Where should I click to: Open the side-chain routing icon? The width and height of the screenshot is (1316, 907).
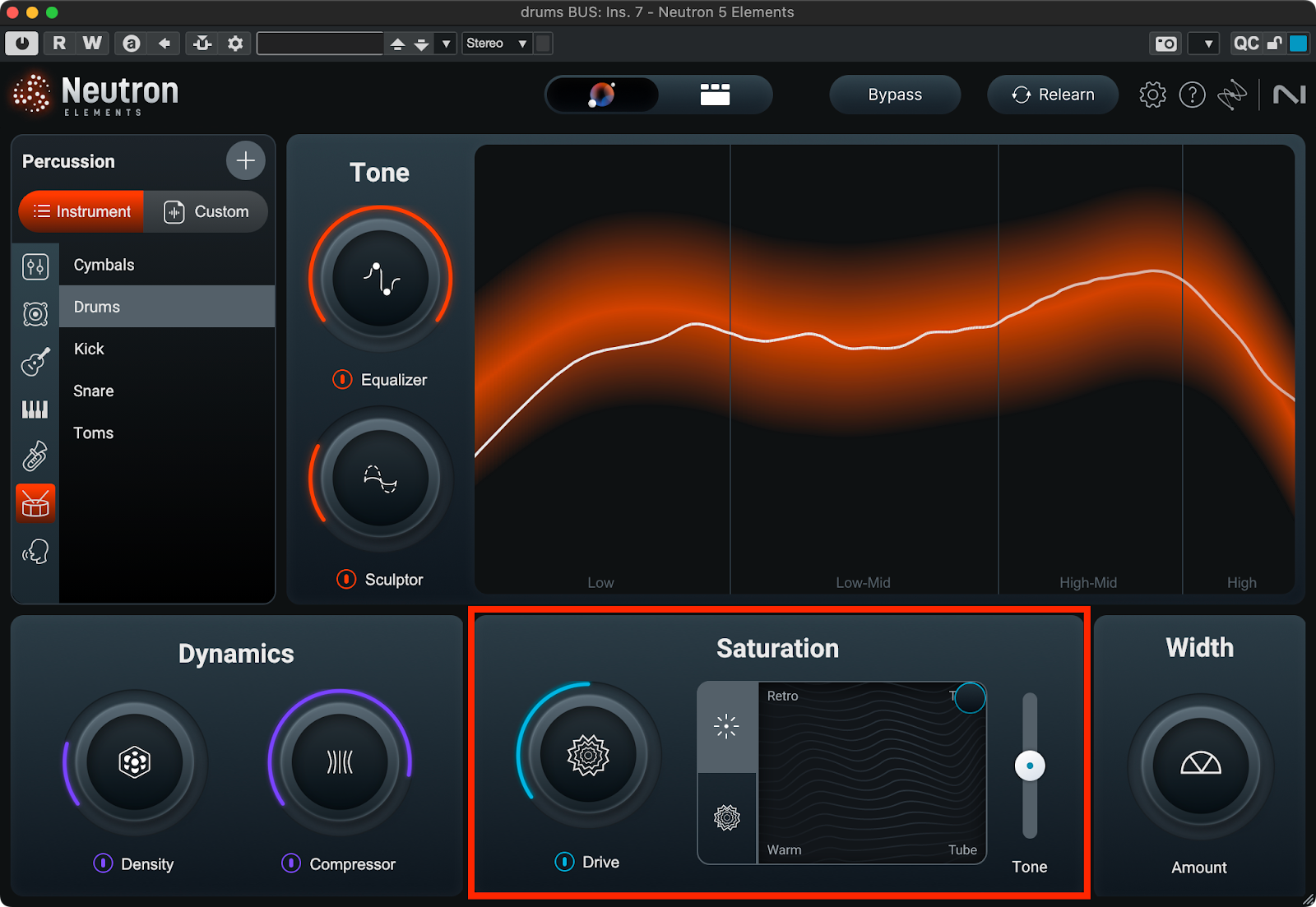click(202, 43)
